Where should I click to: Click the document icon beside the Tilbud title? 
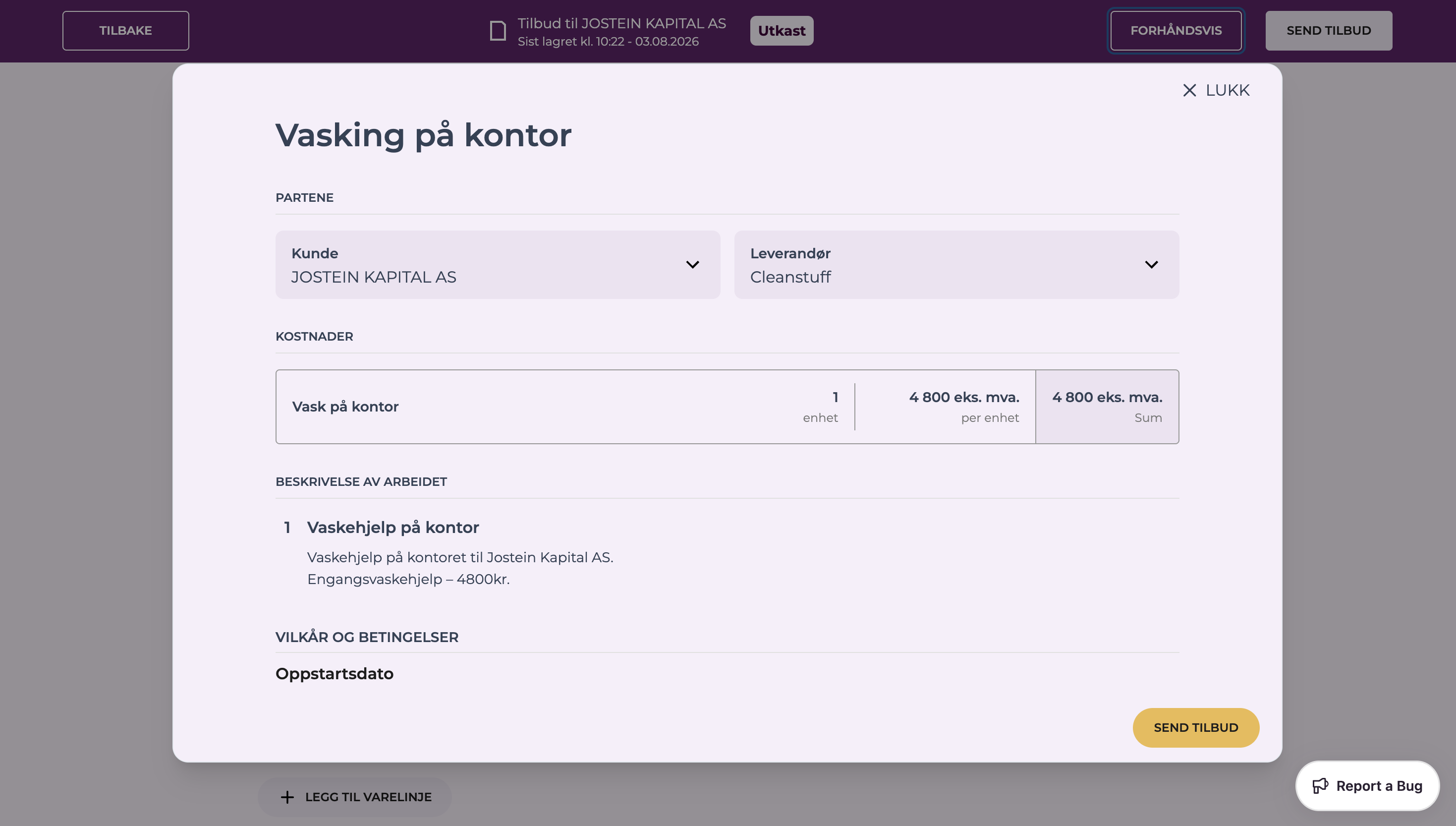click(x=498, y=31)
